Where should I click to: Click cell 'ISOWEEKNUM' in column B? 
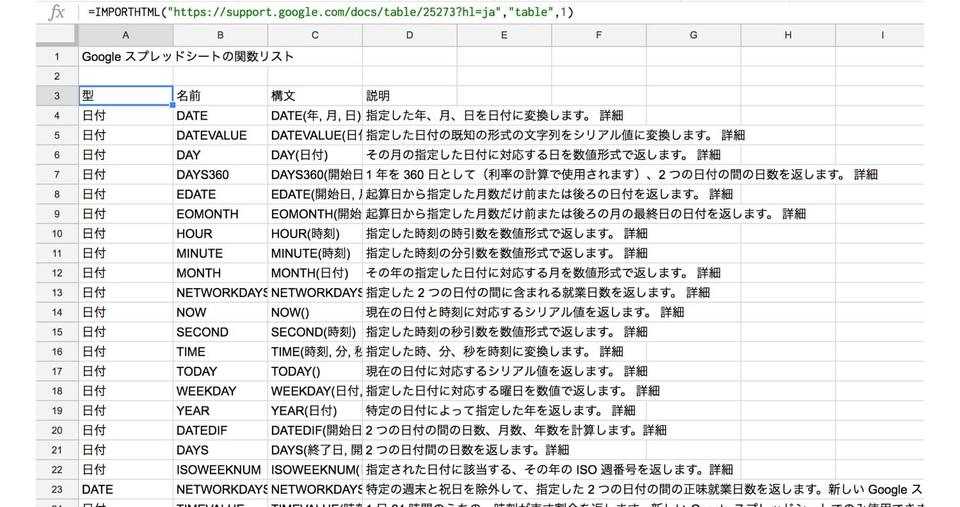[220, 470]
